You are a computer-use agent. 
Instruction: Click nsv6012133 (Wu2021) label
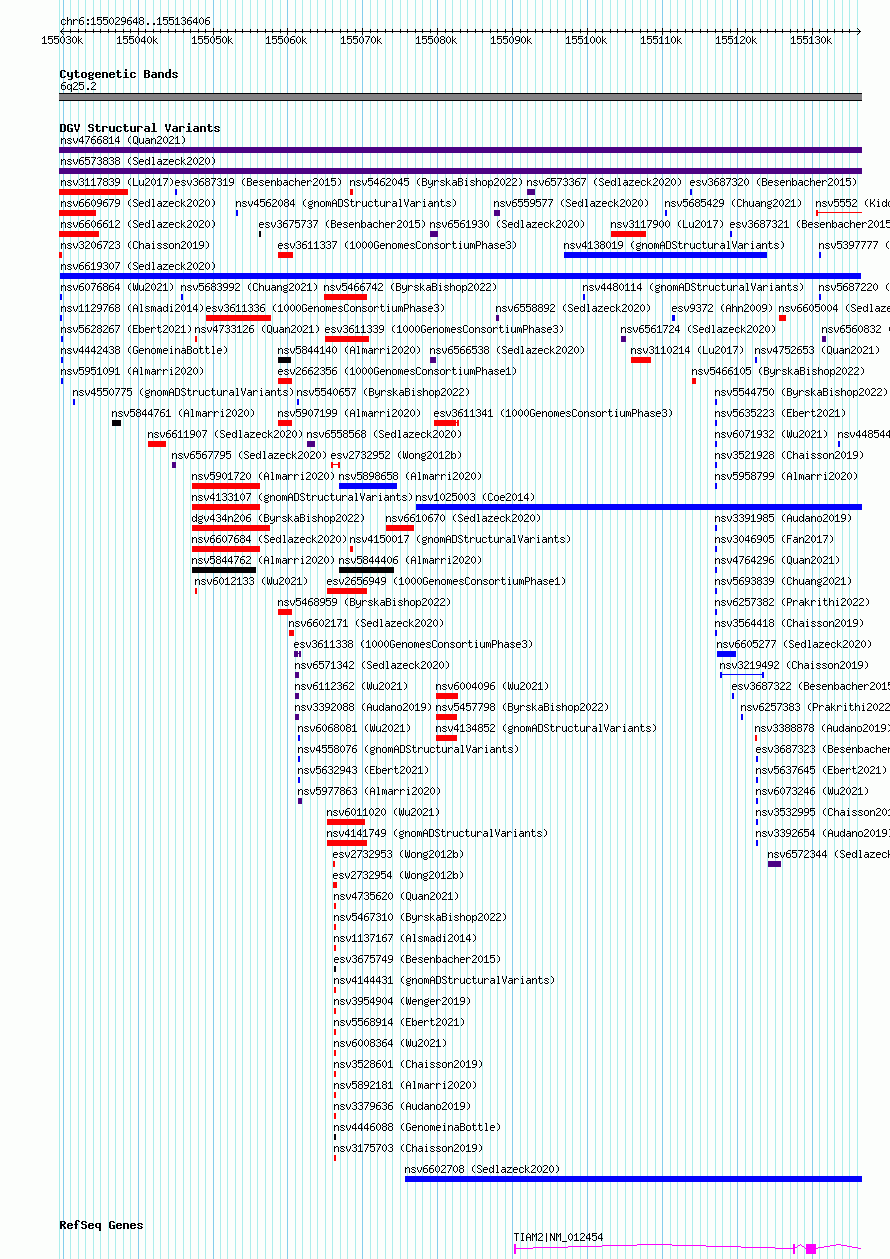pyautogui.click(x=252, y=581)
